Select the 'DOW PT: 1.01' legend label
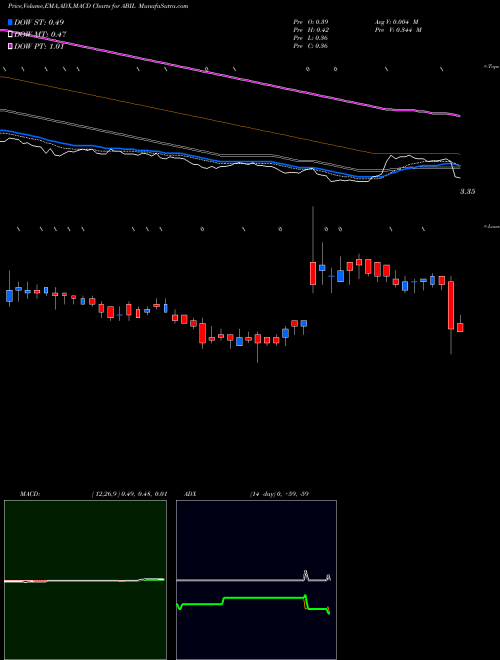This screenshot has height=660, width=500. pyautogui.click(x=39, y=47)
